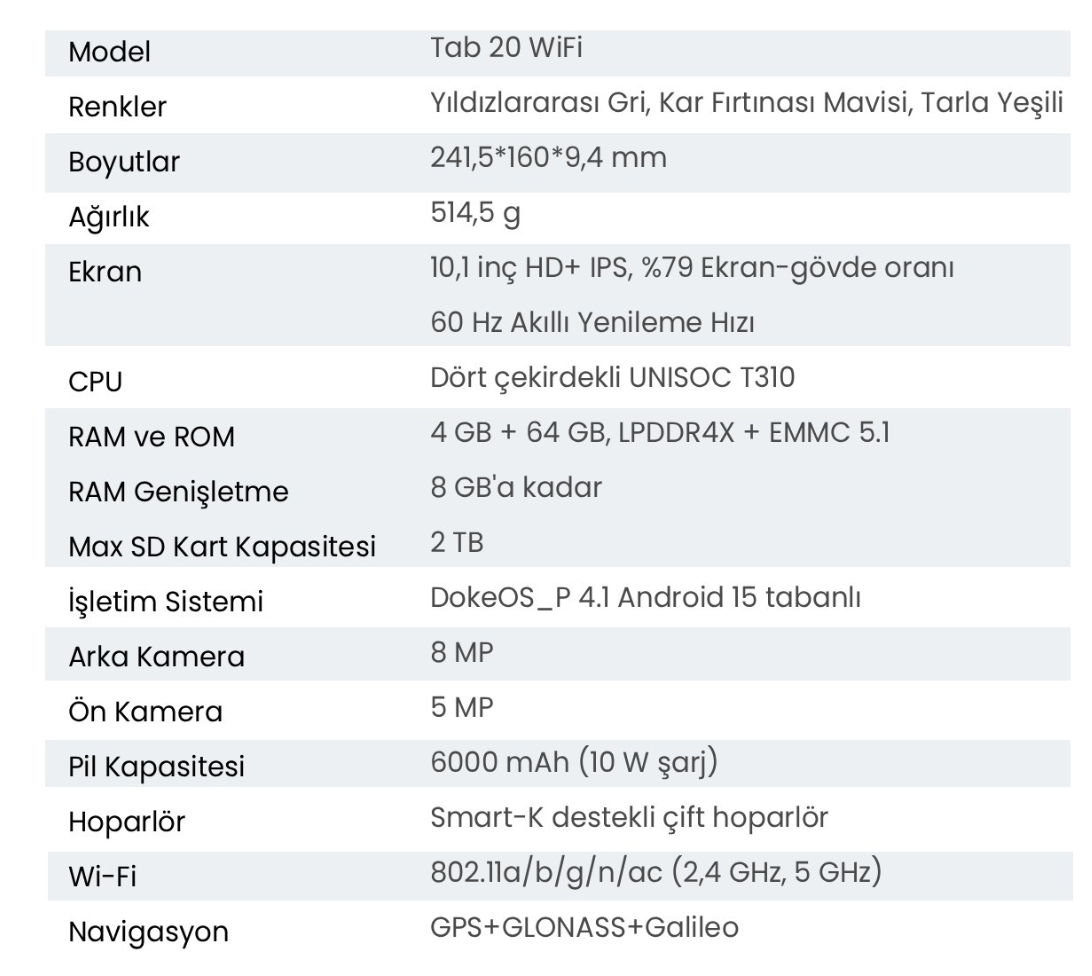Viewport: 1092px width, 976px height.
Task: Select the 6000 mAh battery capacity value
Action: pyautogui.click(x=574, y=763)
